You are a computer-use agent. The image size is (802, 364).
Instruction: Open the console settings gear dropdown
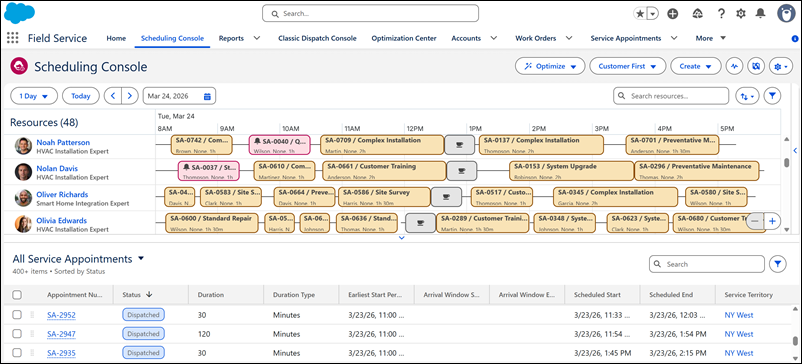coord(781,66)
